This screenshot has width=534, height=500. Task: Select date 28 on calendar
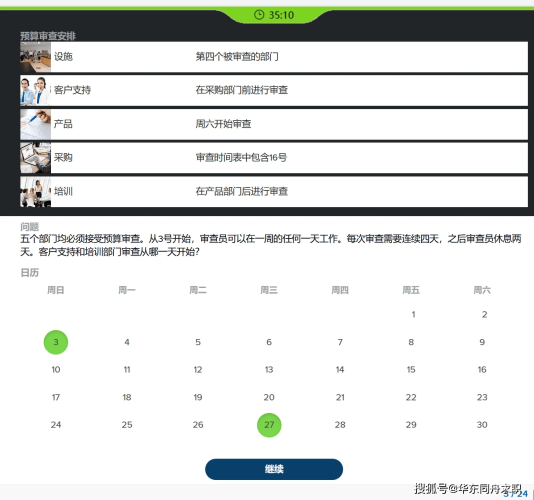pos(340,425)
